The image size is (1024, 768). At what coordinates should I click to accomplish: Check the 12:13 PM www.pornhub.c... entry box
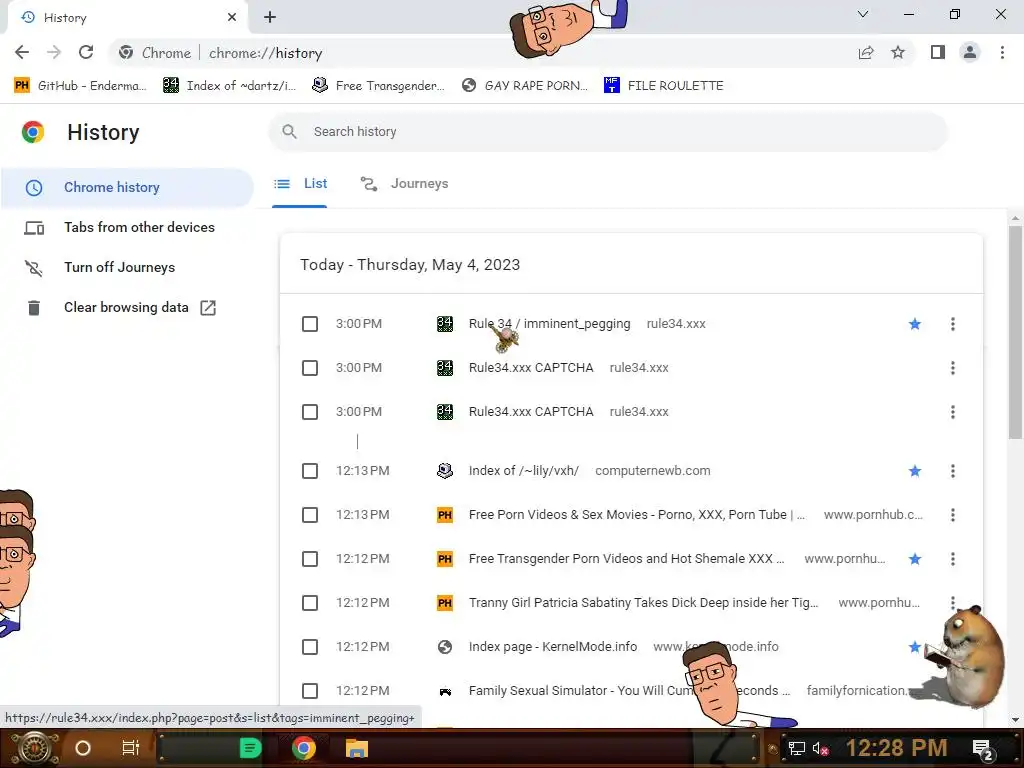310,515
